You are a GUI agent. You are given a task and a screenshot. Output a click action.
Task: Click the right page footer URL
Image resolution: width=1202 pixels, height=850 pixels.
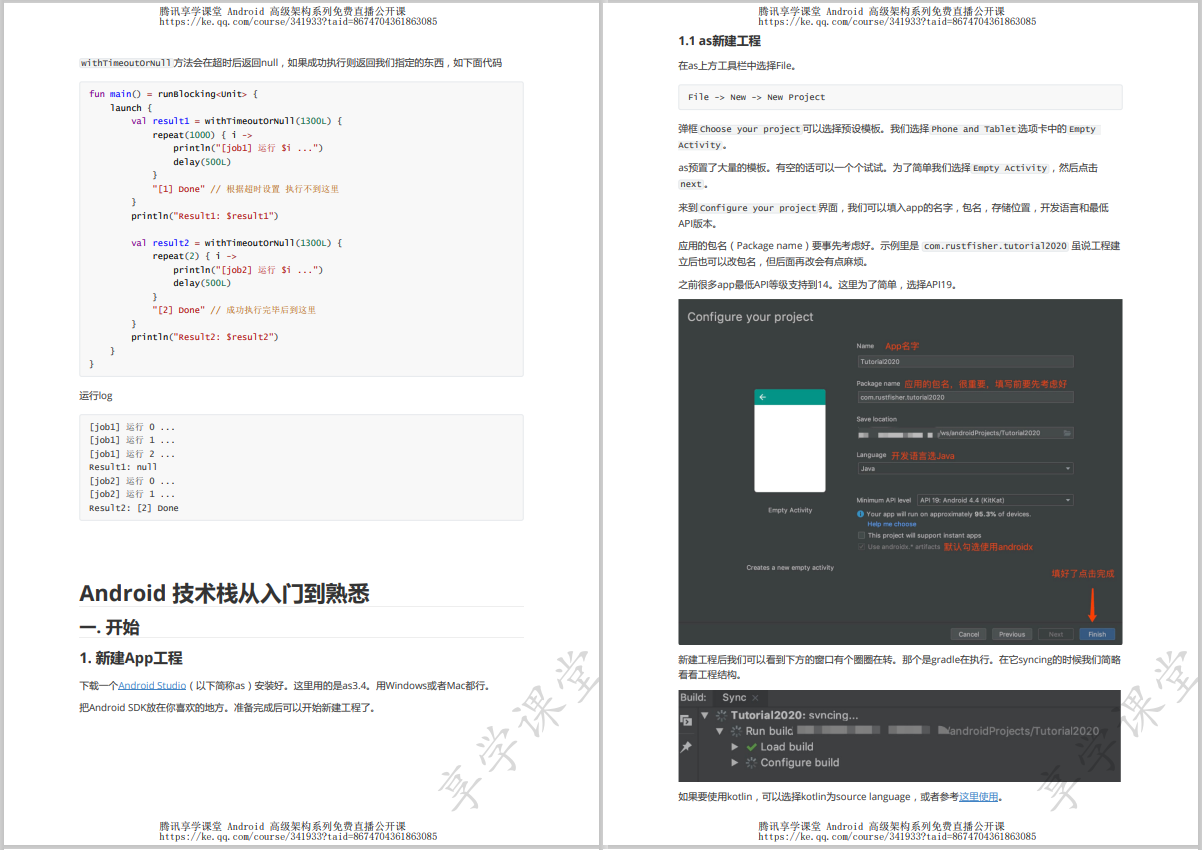click(x=897, y=836)
